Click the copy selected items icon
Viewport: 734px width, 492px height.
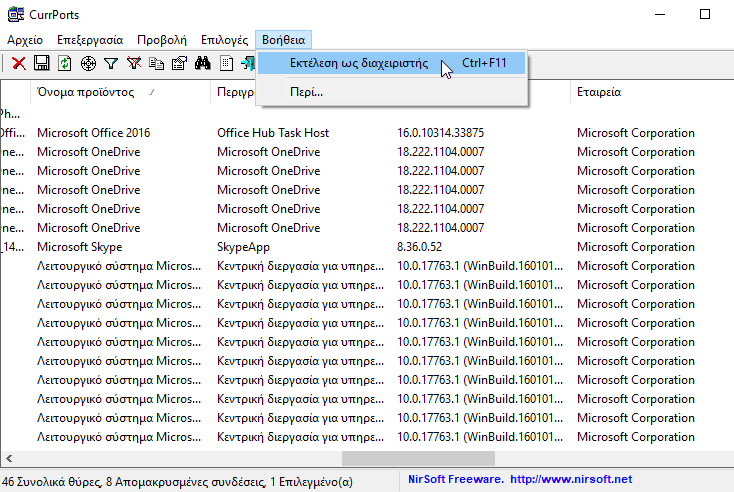click(156, 63)
